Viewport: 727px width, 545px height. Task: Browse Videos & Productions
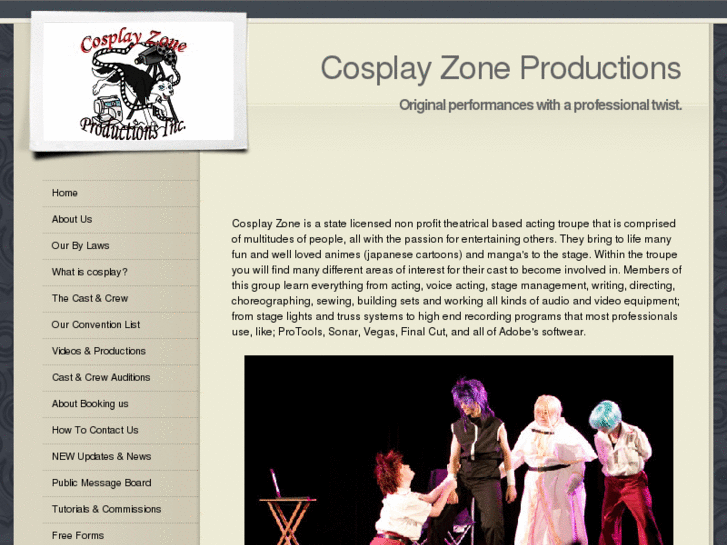tap(98, 351)
